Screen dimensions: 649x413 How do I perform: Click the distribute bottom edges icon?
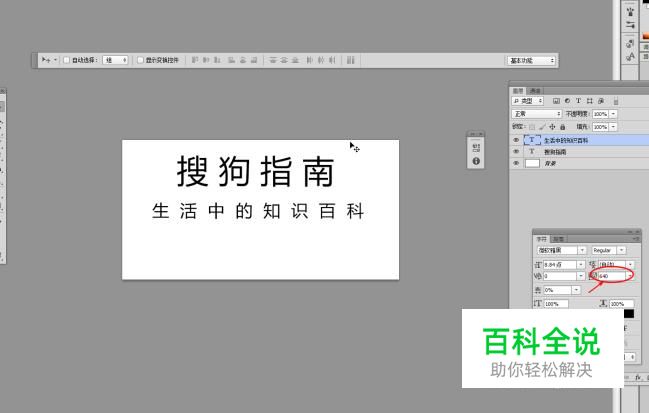(x=295, y=60)
